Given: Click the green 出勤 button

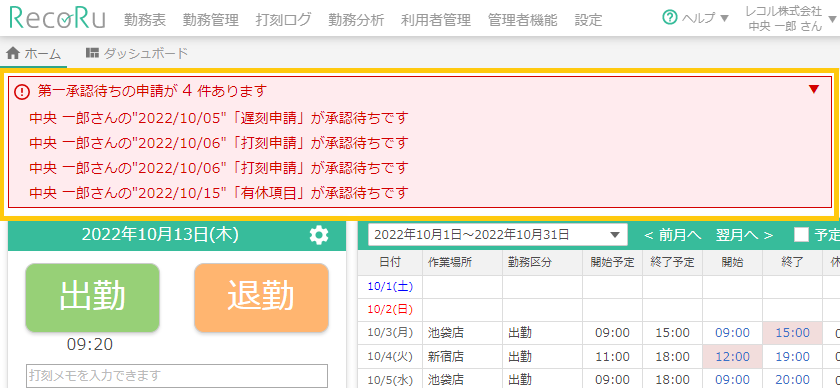Looking at the screenshot, I should (92, 297).
